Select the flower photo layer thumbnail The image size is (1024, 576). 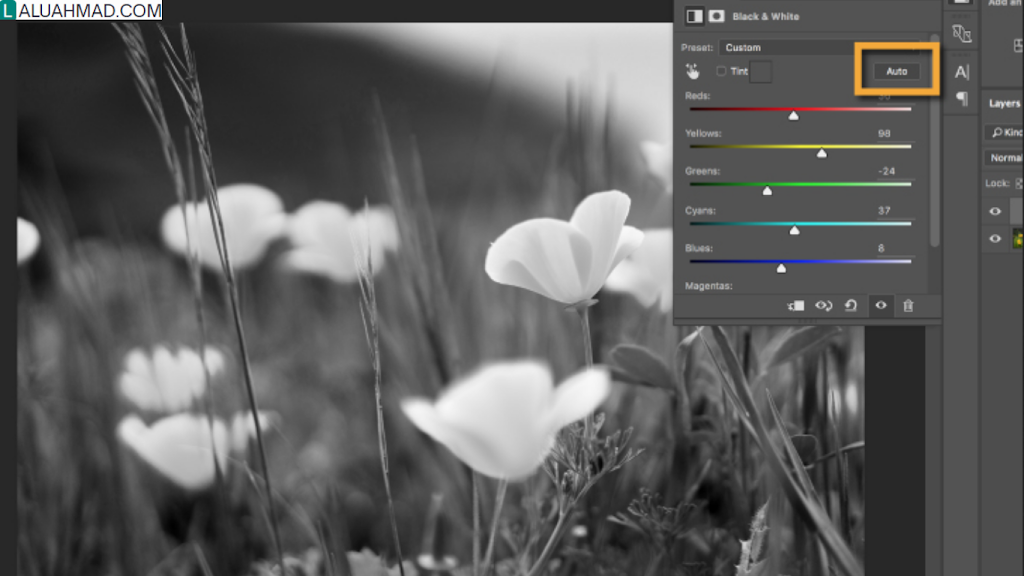pos(1018,239)
